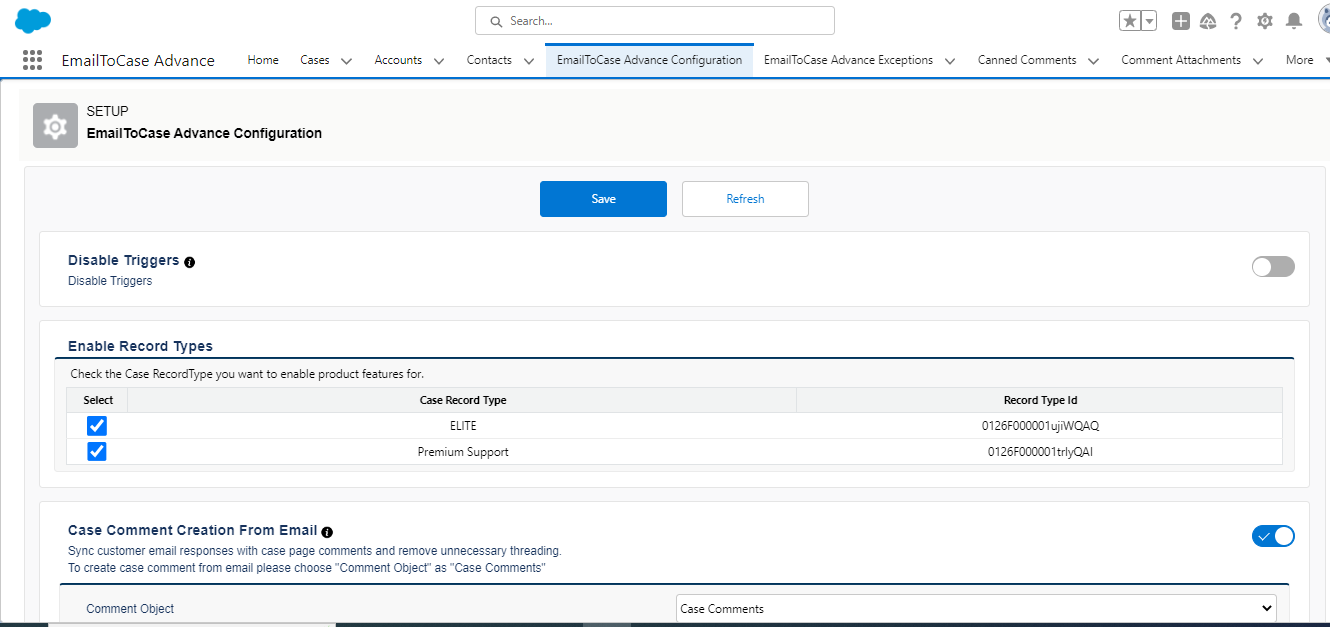Viewport: 1330px width, 627px height.
Task: Uncheck the Premium Support record type checkbox
Action: 97,452
